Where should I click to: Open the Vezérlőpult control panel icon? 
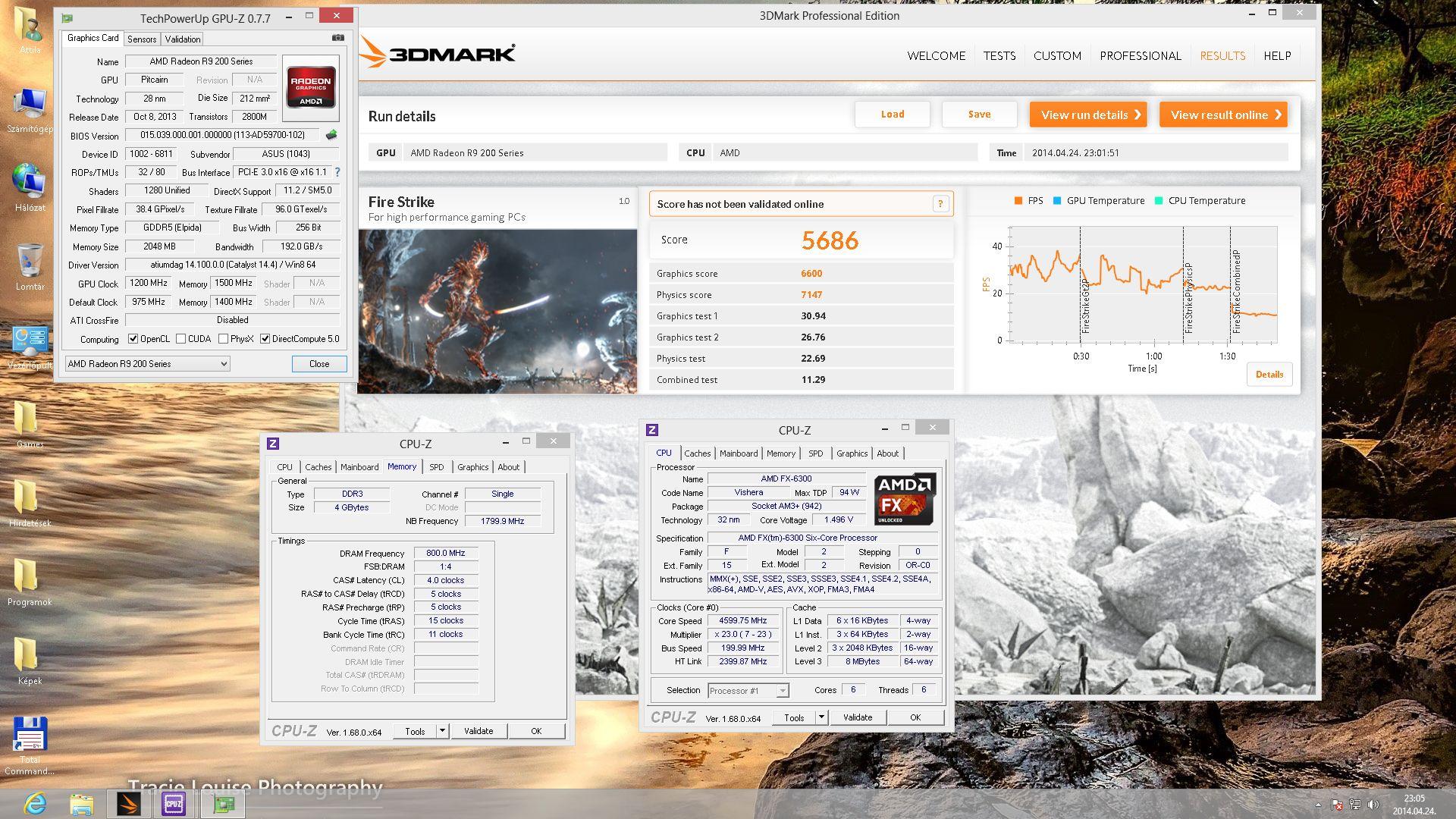click(x=30, y=347)
